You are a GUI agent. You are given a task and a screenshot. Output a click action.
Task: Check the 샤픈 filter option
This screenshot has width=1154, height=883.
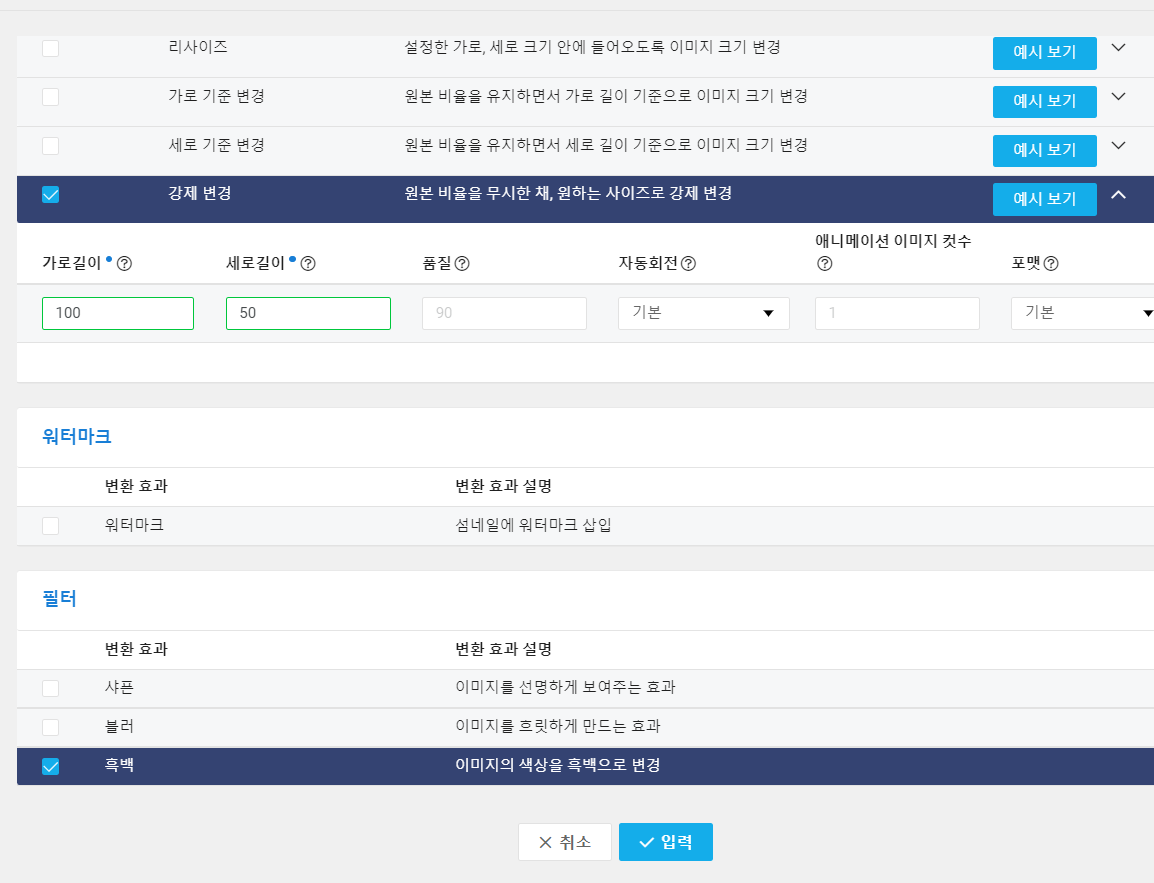click(50, 688)
